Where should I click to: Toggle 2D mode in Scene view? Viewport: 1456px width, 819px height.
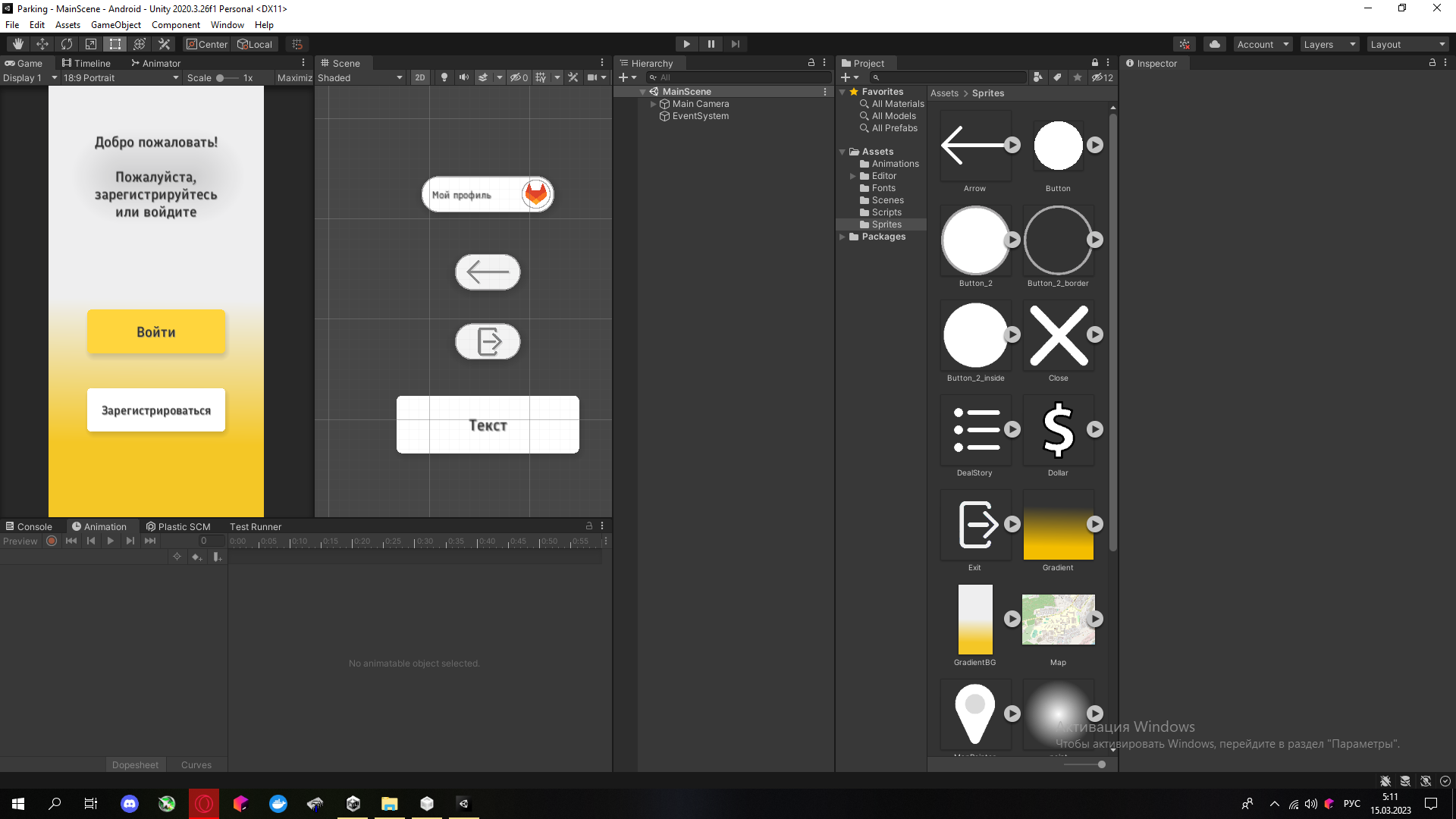pyautogui.click(x=419, y=77)
